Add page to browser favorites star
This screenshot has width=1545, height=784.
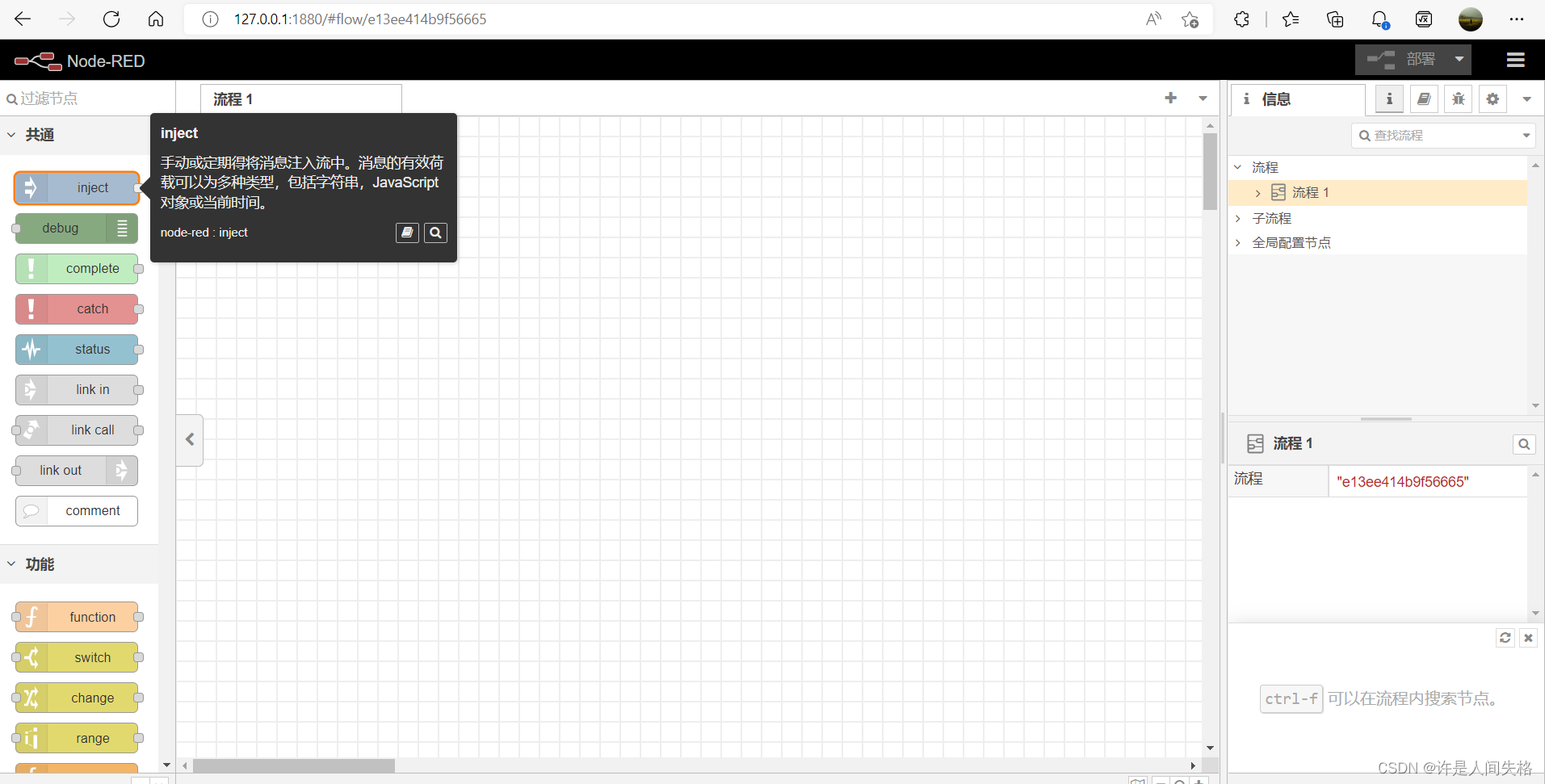(1190, 19)
